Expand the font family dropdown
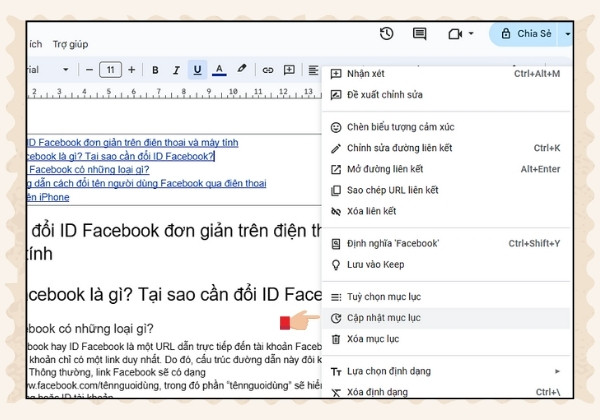This screenshot has width=600, height=420. click(66, 70)
